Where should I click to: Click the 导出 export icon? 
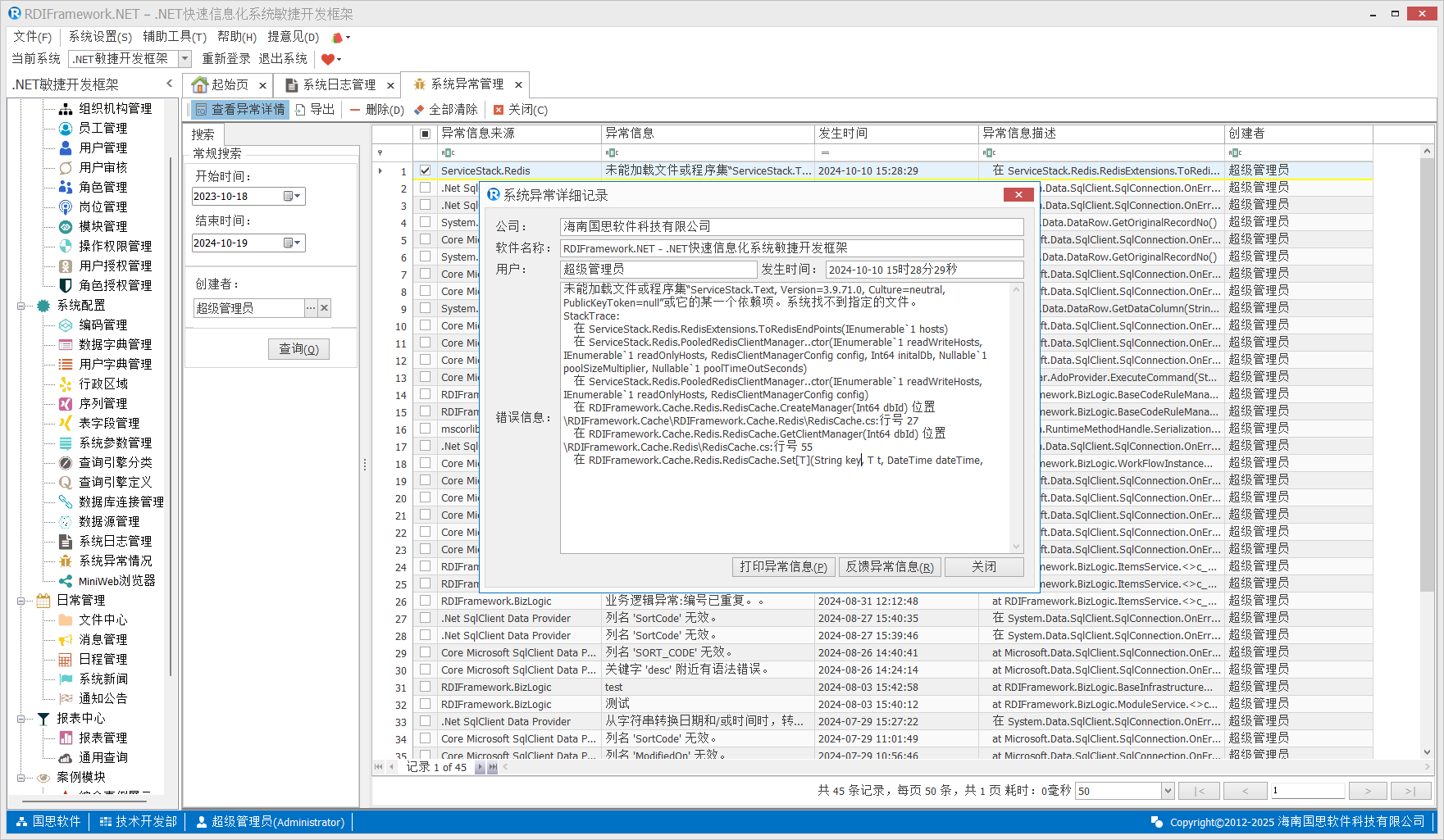pyautogui.click(x=301, y=110)
